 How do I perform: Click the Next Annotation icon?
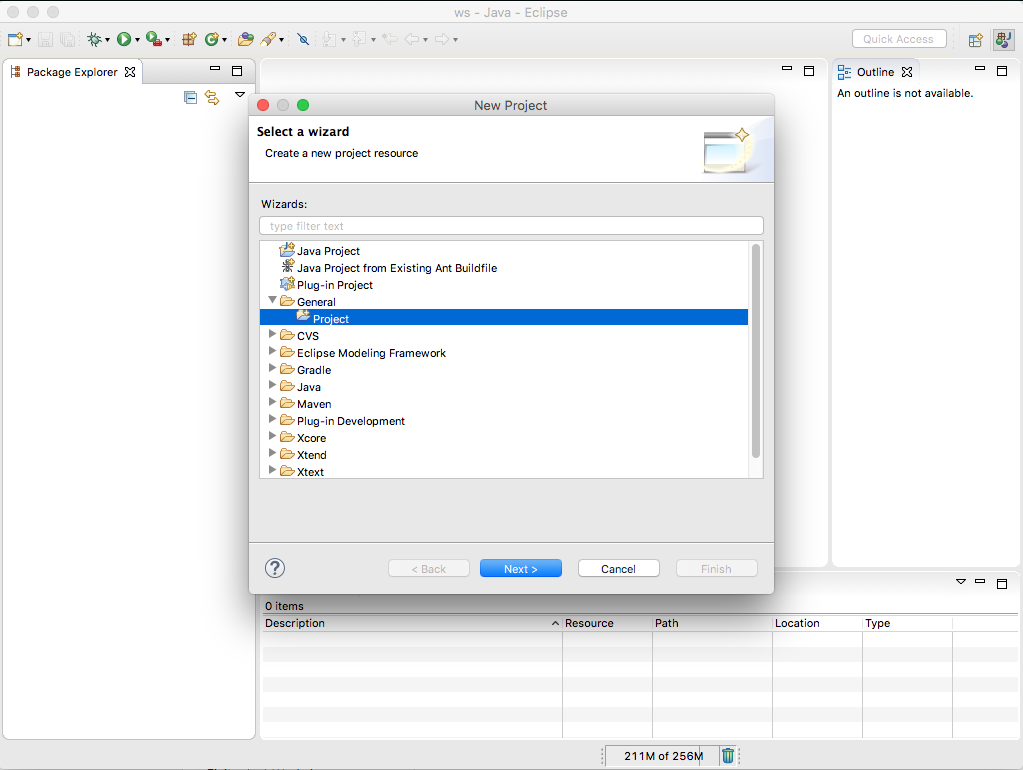click(x=329, y=39)
